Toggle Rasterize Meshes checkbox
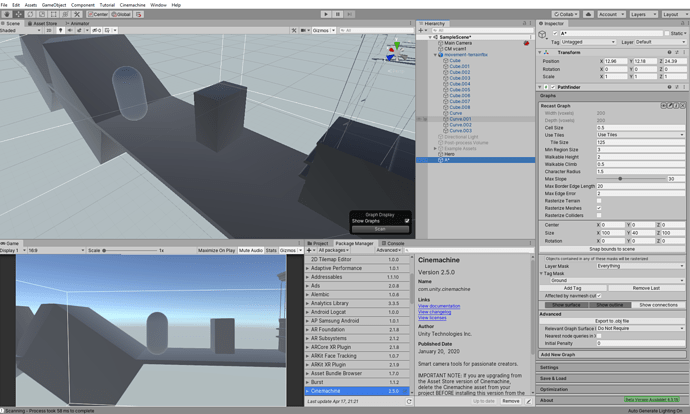The height and width of the screenshot is (414, 690). 599,208
